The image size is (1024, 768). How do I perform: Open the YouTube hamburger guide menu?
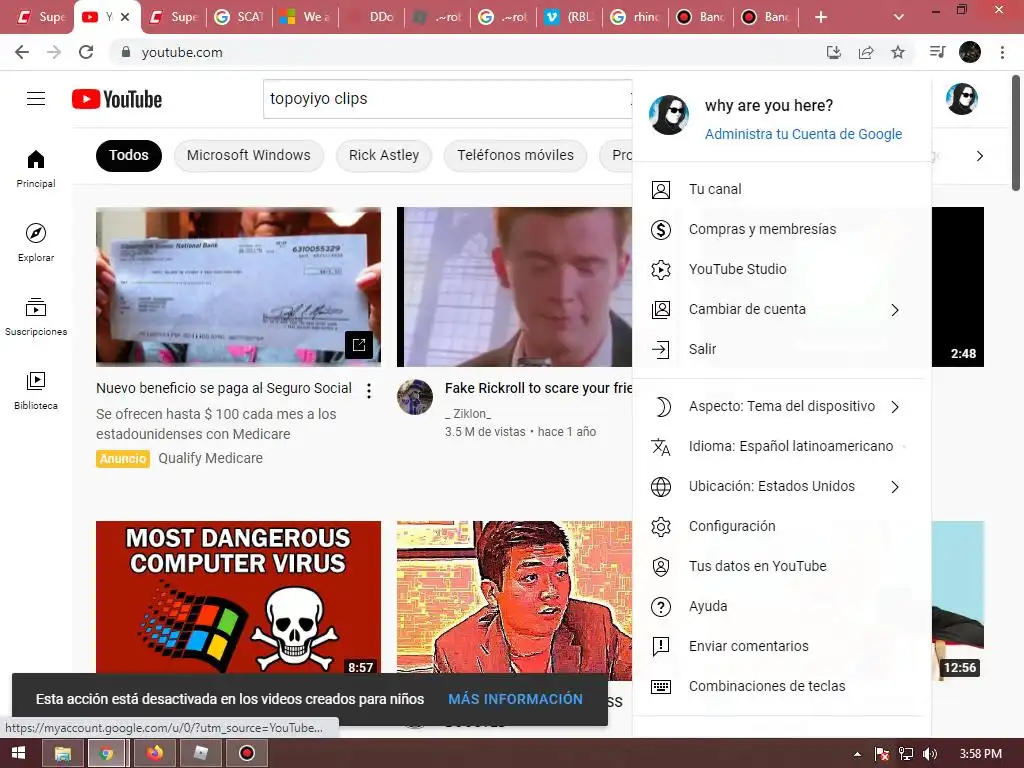[36, 99]
